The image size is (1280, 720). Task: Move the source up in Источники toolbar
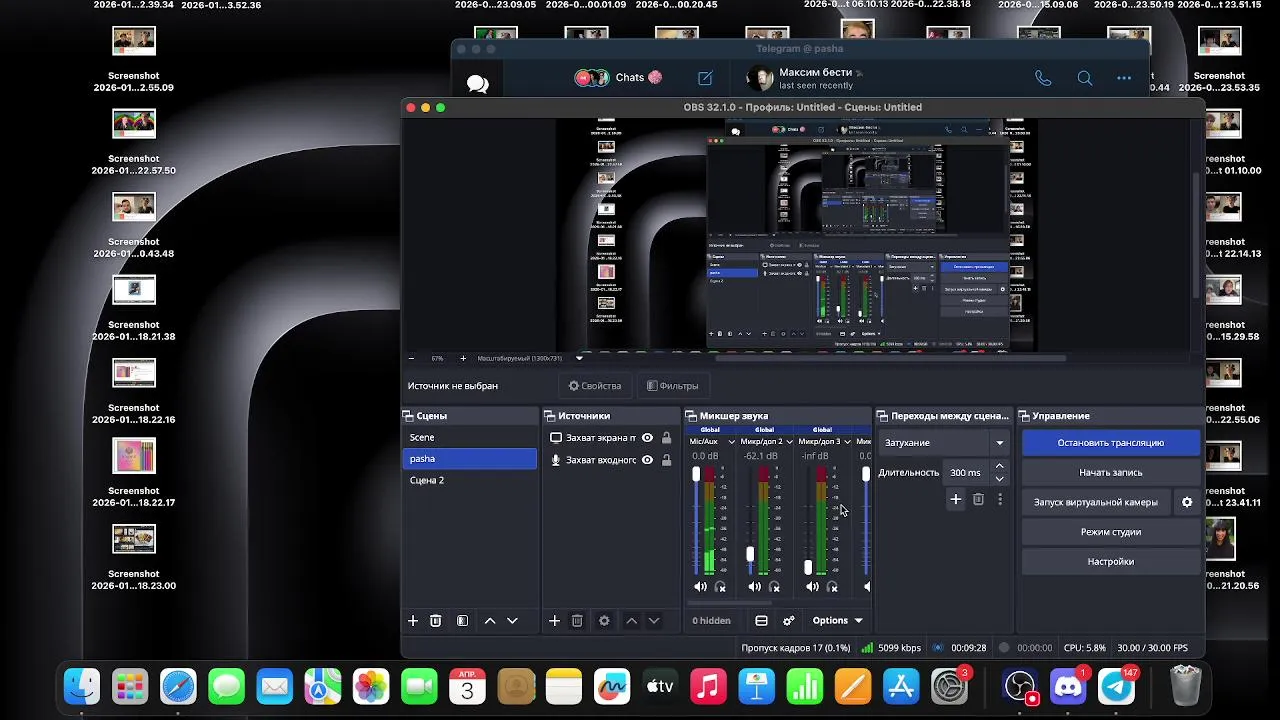[x=631, y=621]
